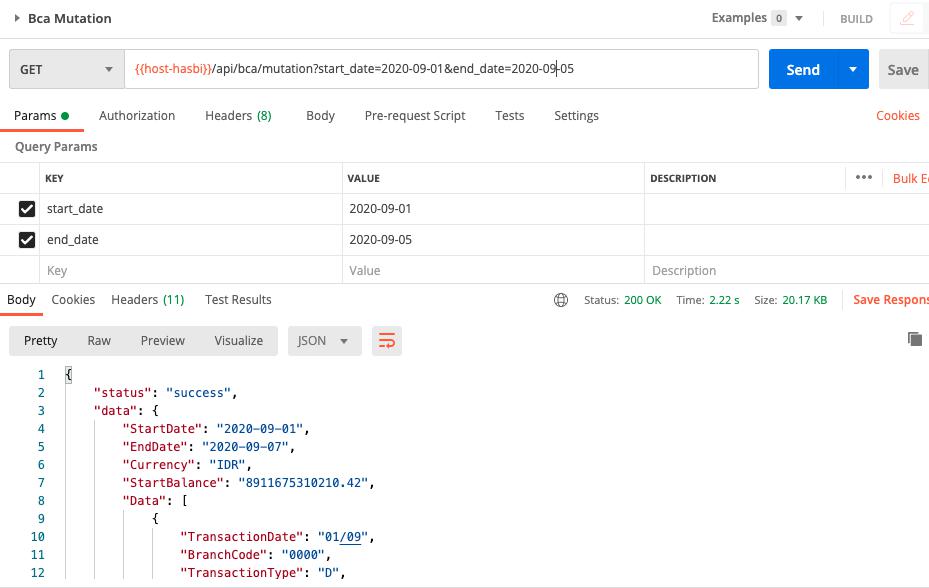The width and height of the screenshot is (929, 588).
Task: Open the Params tab
Action: click(x=41, y=116)
